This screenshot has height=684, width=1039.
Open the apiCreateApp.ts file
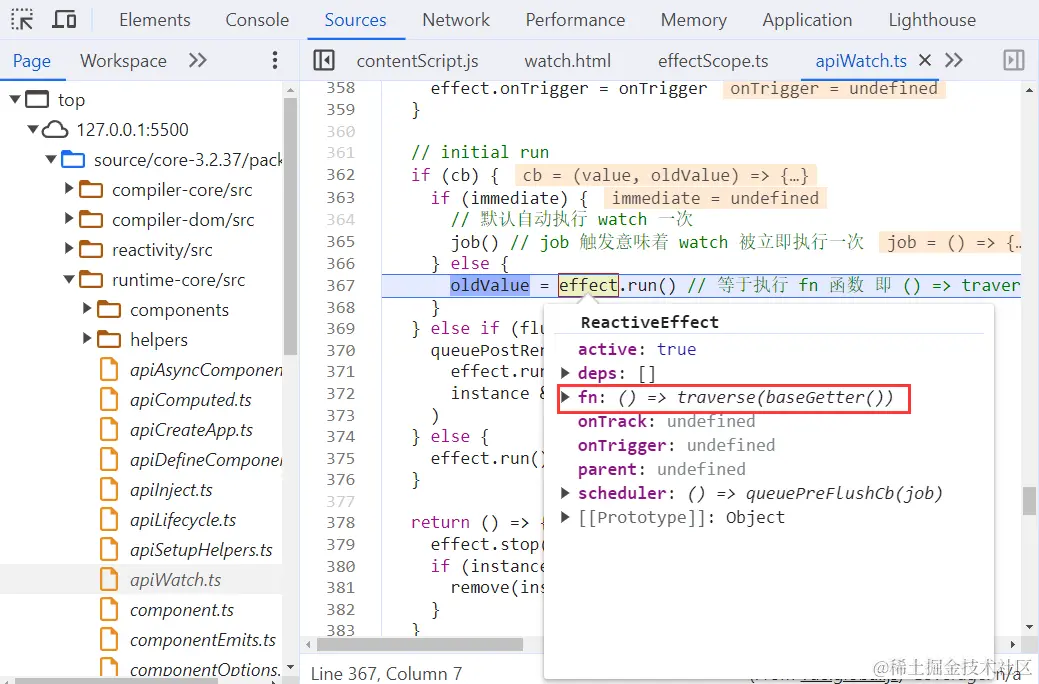[x=191, y=430]
